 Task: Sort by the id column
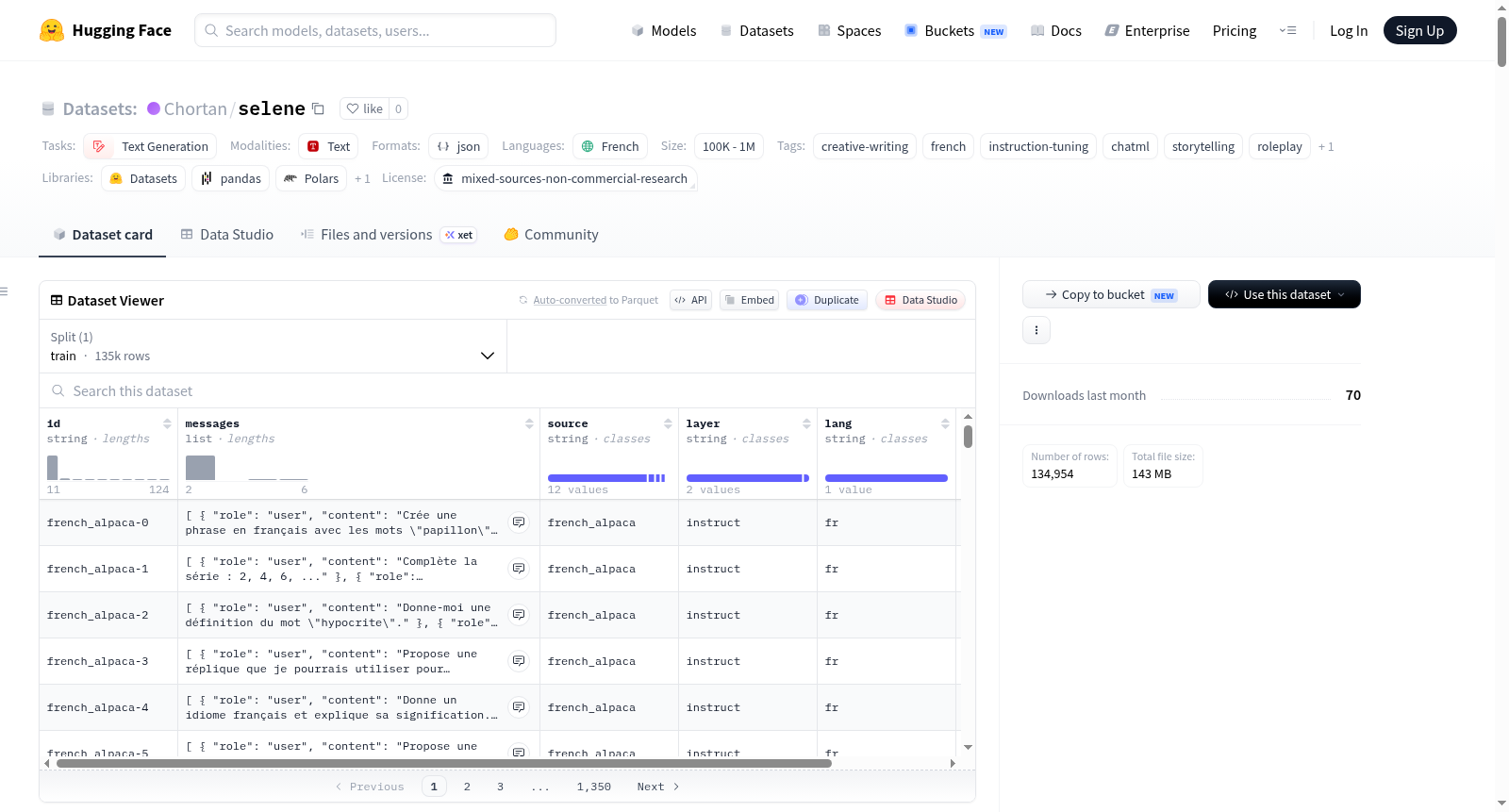[167, 423]
